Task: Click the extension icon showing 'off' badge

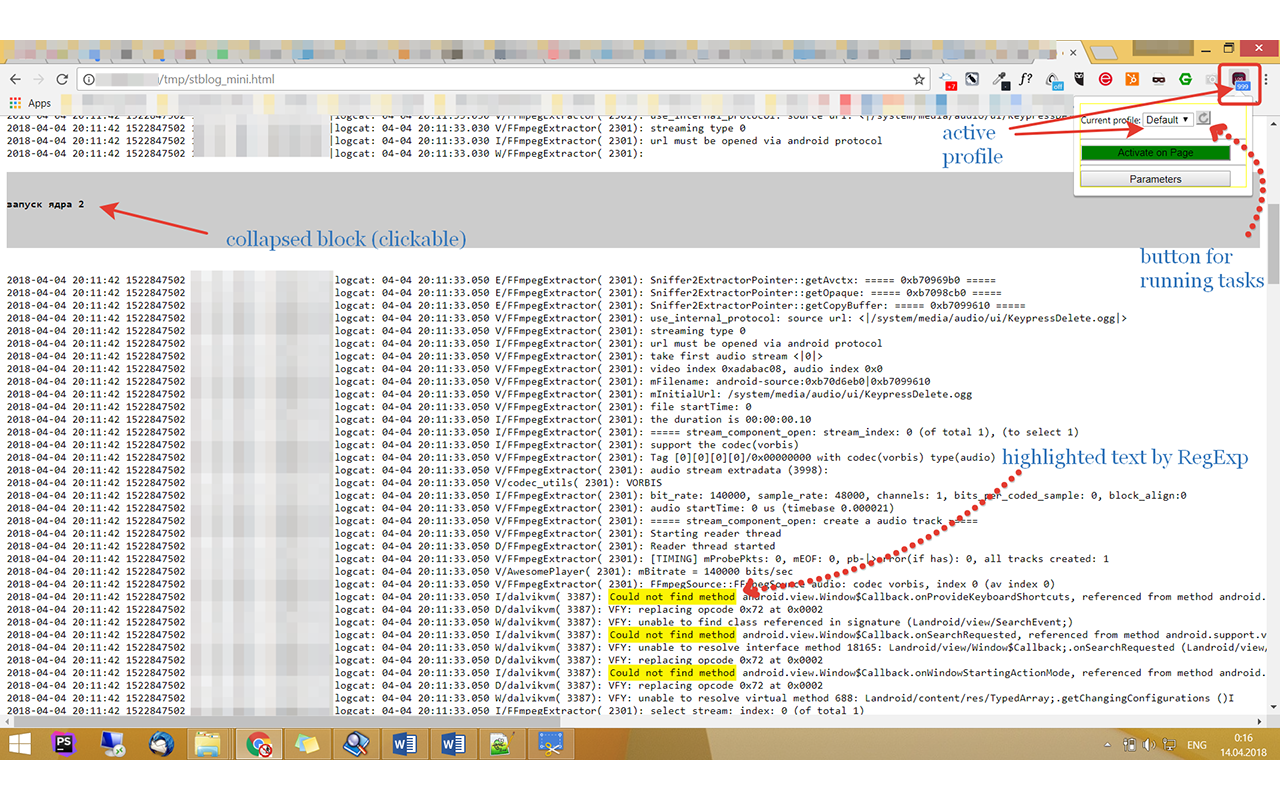Action: 1054,80
